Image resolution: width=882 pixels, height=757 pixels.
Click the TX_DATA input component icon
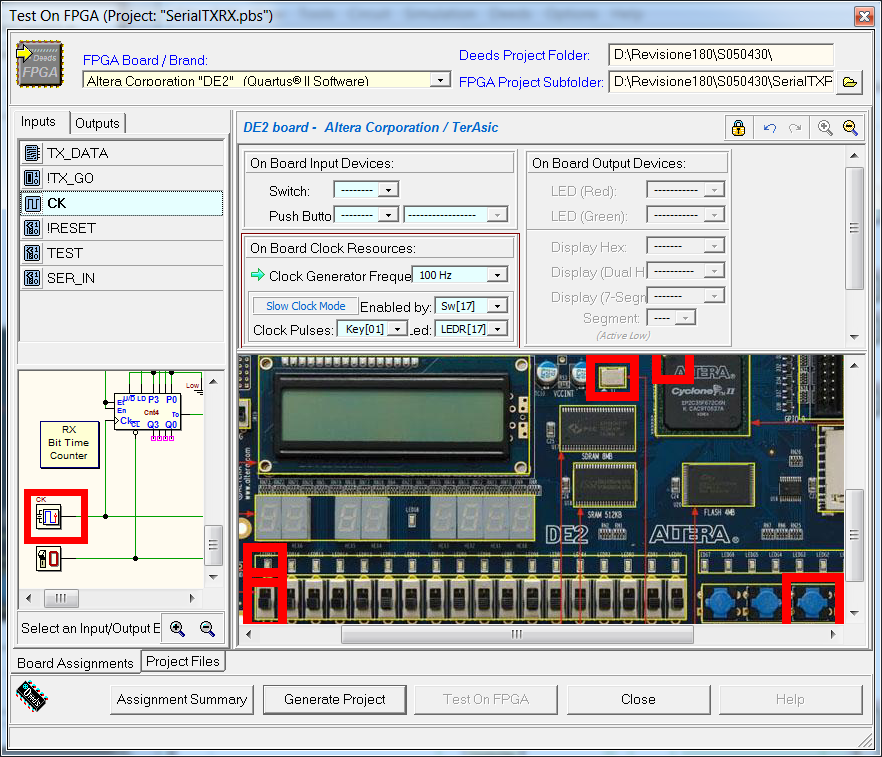point(33,153)
